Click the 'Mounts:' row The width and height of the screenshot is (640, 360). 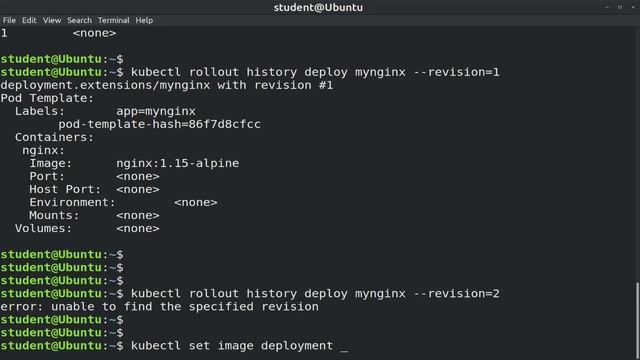click(x=94, y=216)
